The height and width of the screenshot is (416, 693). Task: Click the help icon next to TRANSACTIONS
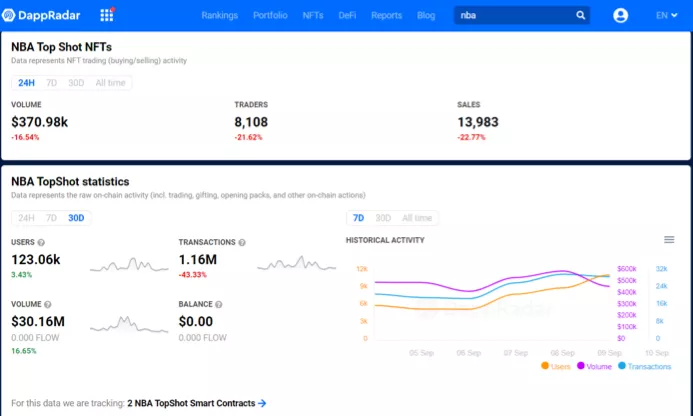(x=242, y=242)
